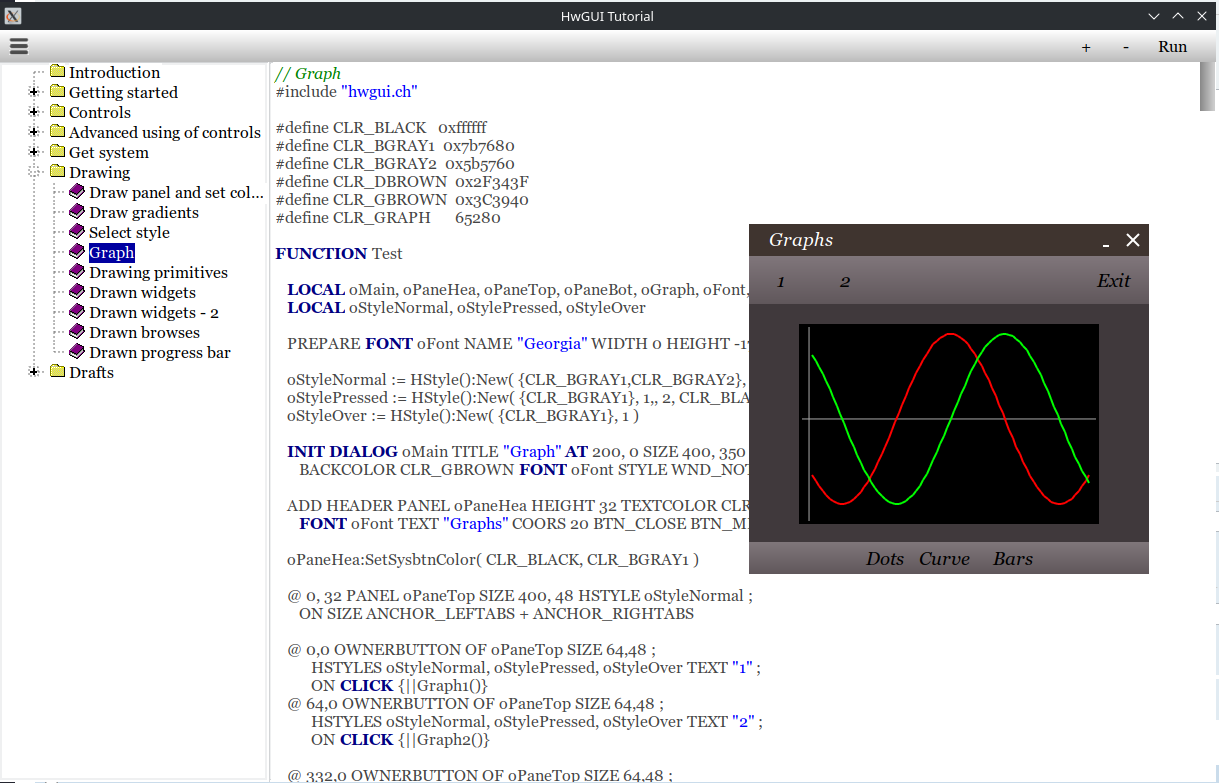Click the folder icon beside Introduction
Screen dimensions: 1219x783
[57, 72]
